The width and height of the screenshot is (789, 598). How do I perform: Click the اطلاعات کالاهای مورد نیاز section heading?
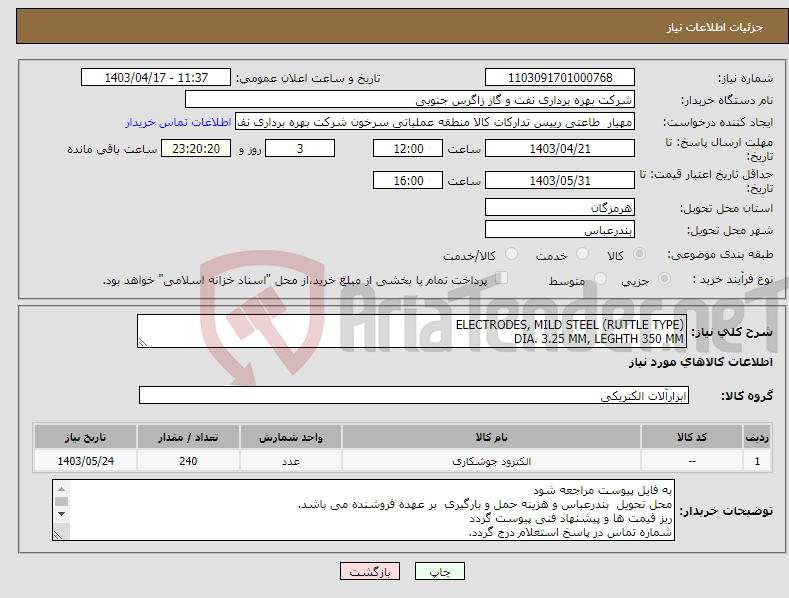click(700, 362)
